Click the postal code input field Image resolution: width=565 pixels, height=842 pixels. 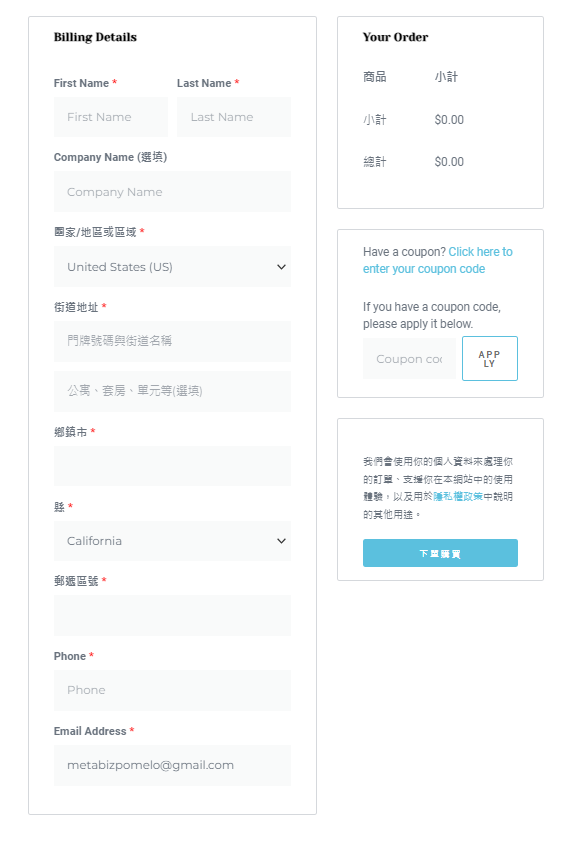(172, 615)
